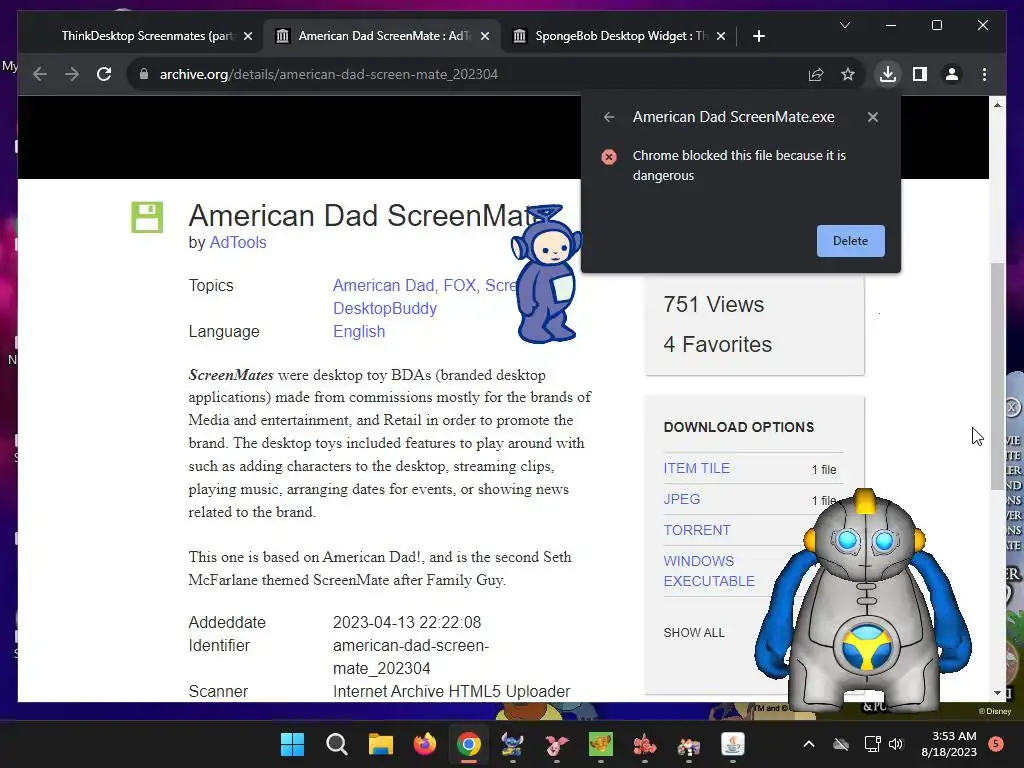Open the Java coffee cup taskbar app
The width and height of the screenshot is (1024, 768).
tap(733, 744)
